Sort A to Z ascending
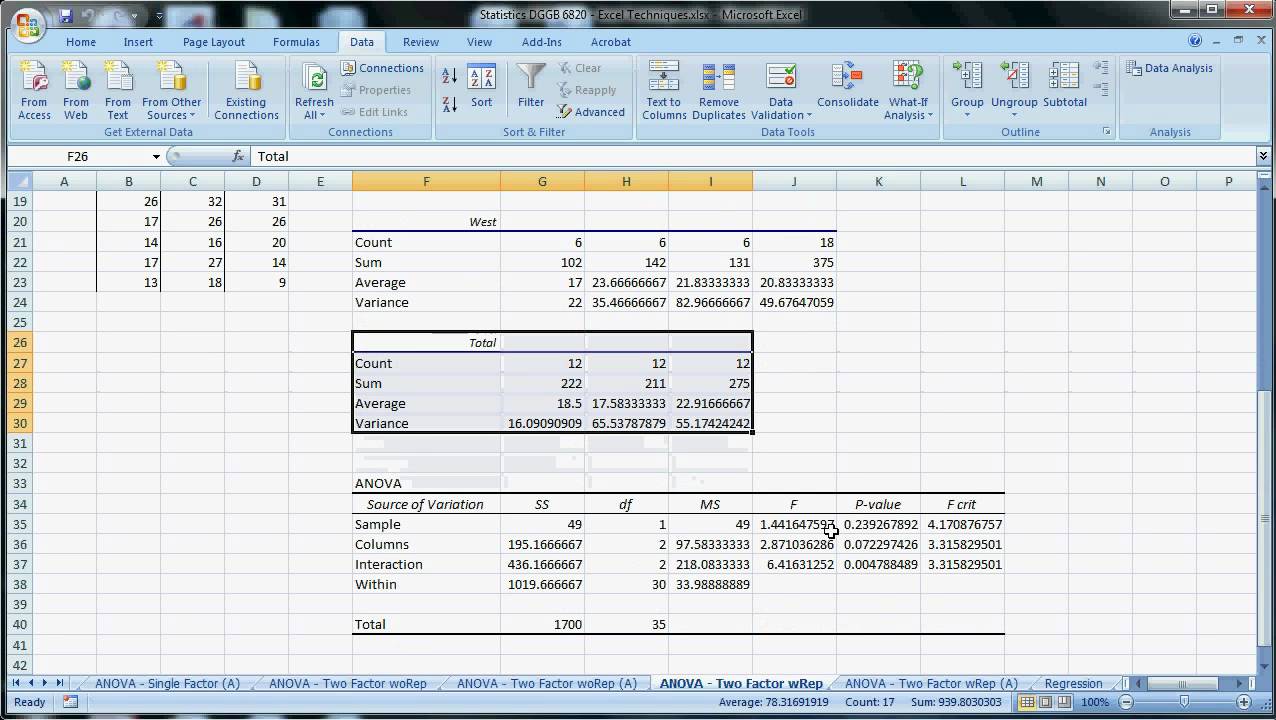This screenshot has width=1276, height=720. (450, 76)
